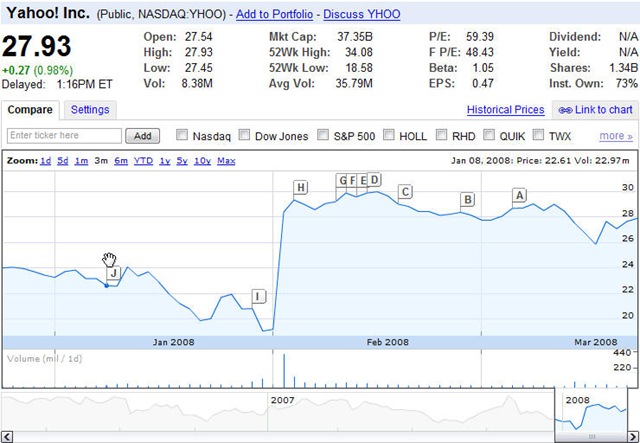Click news marker E on the chart
Viewport: 640px width, 443px height.
(362, 180)
